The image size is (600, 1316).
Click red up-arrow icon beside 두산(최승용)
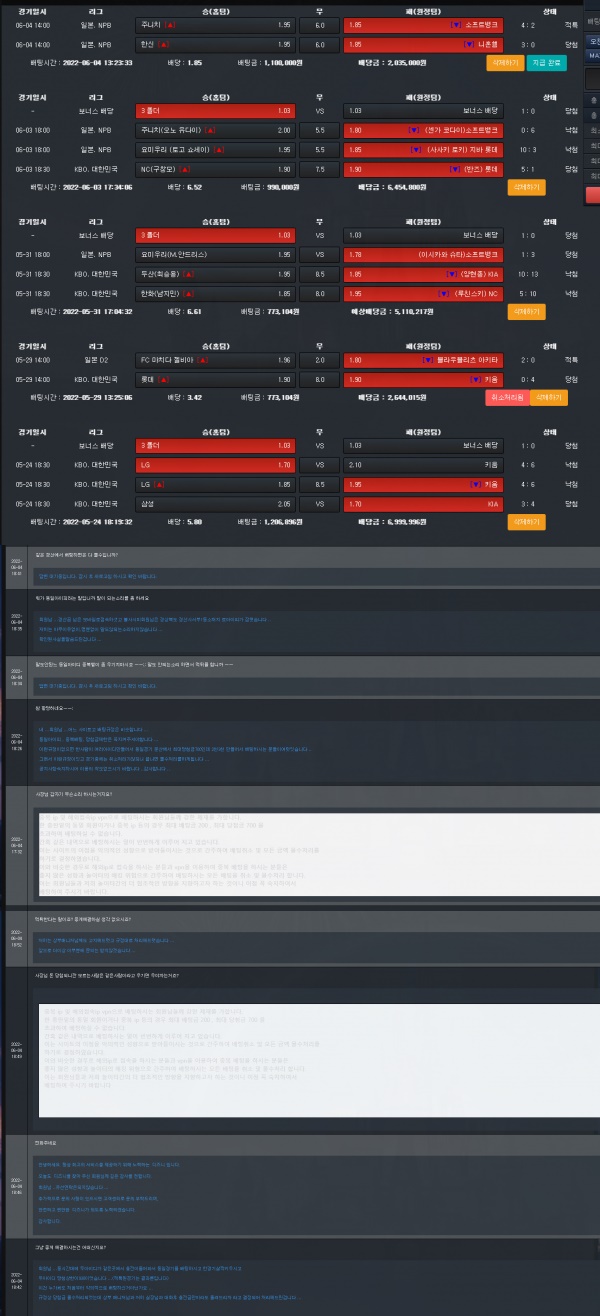tap(187, 274)
